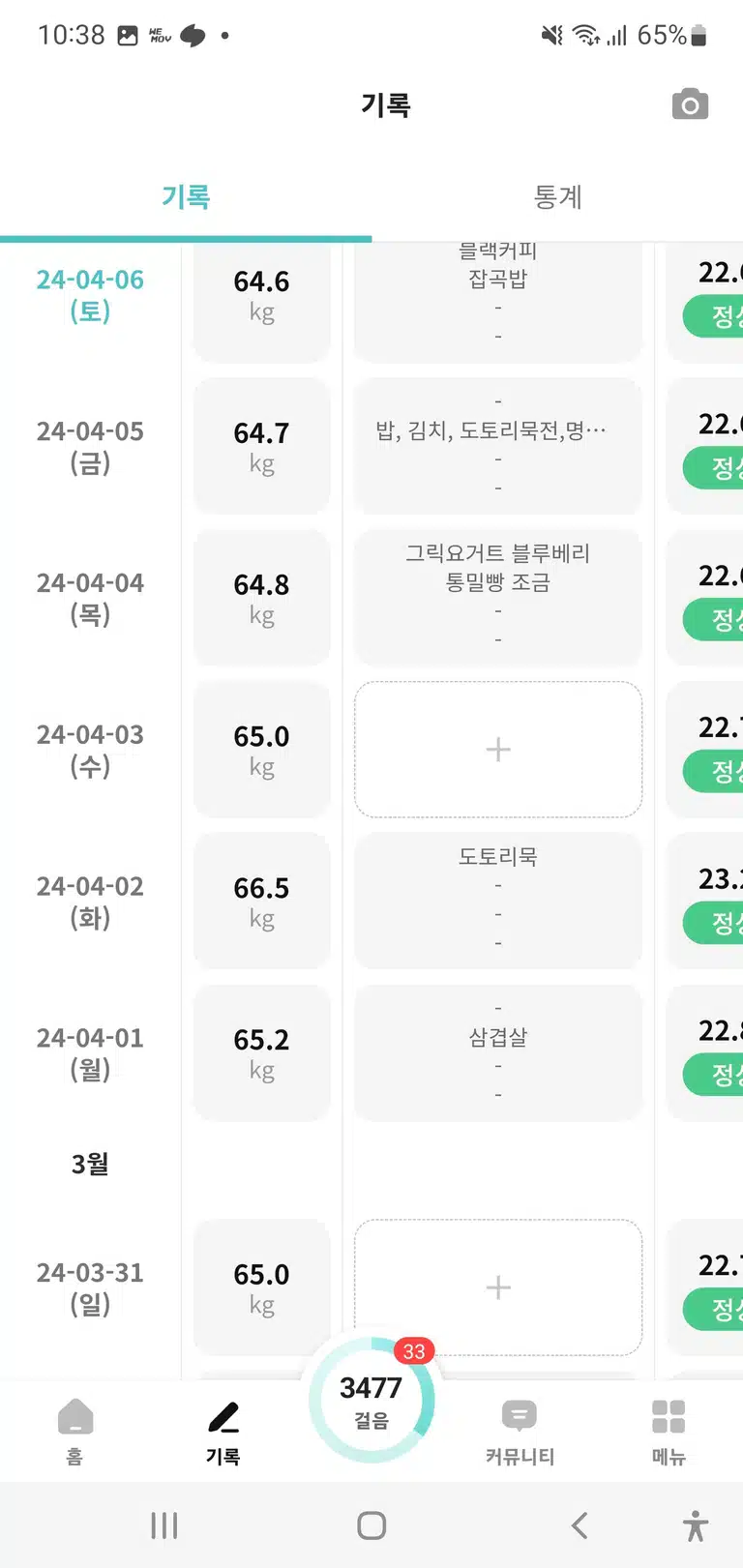Tap the camera icon at top right
743x1568 pixels.
[x=690, y=104]
